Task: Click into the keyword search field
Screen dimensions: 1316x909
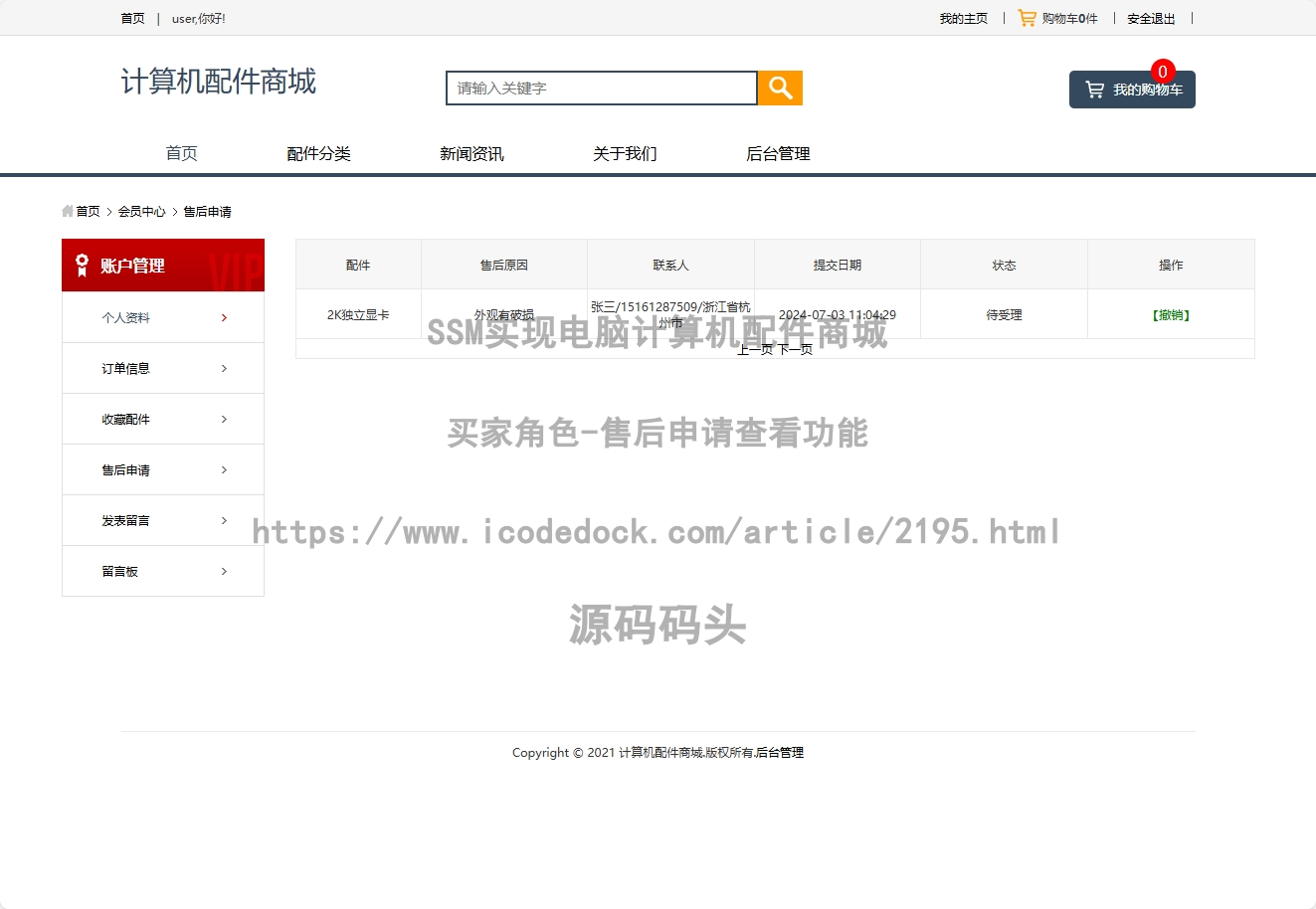Action: pyautogui.click(x=602, y=88)
